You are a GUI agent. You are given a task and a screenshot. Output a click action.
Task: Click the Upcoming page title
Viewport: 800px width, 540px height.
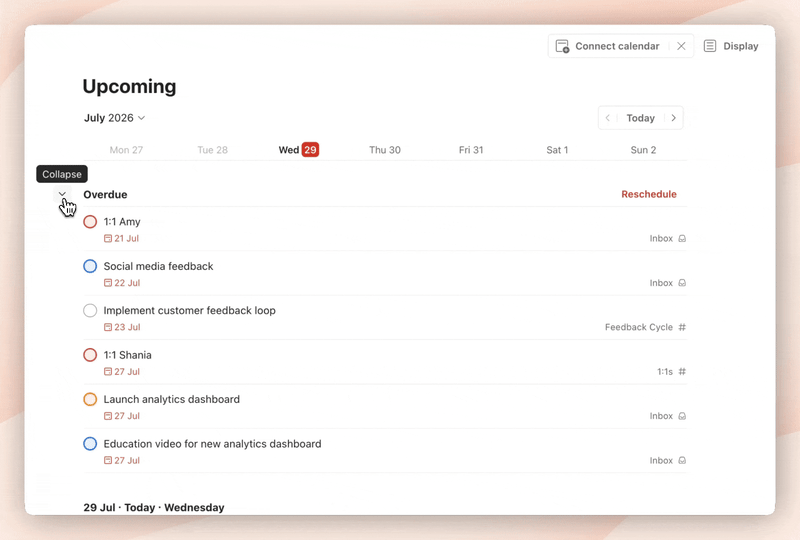tap(130, 86)
